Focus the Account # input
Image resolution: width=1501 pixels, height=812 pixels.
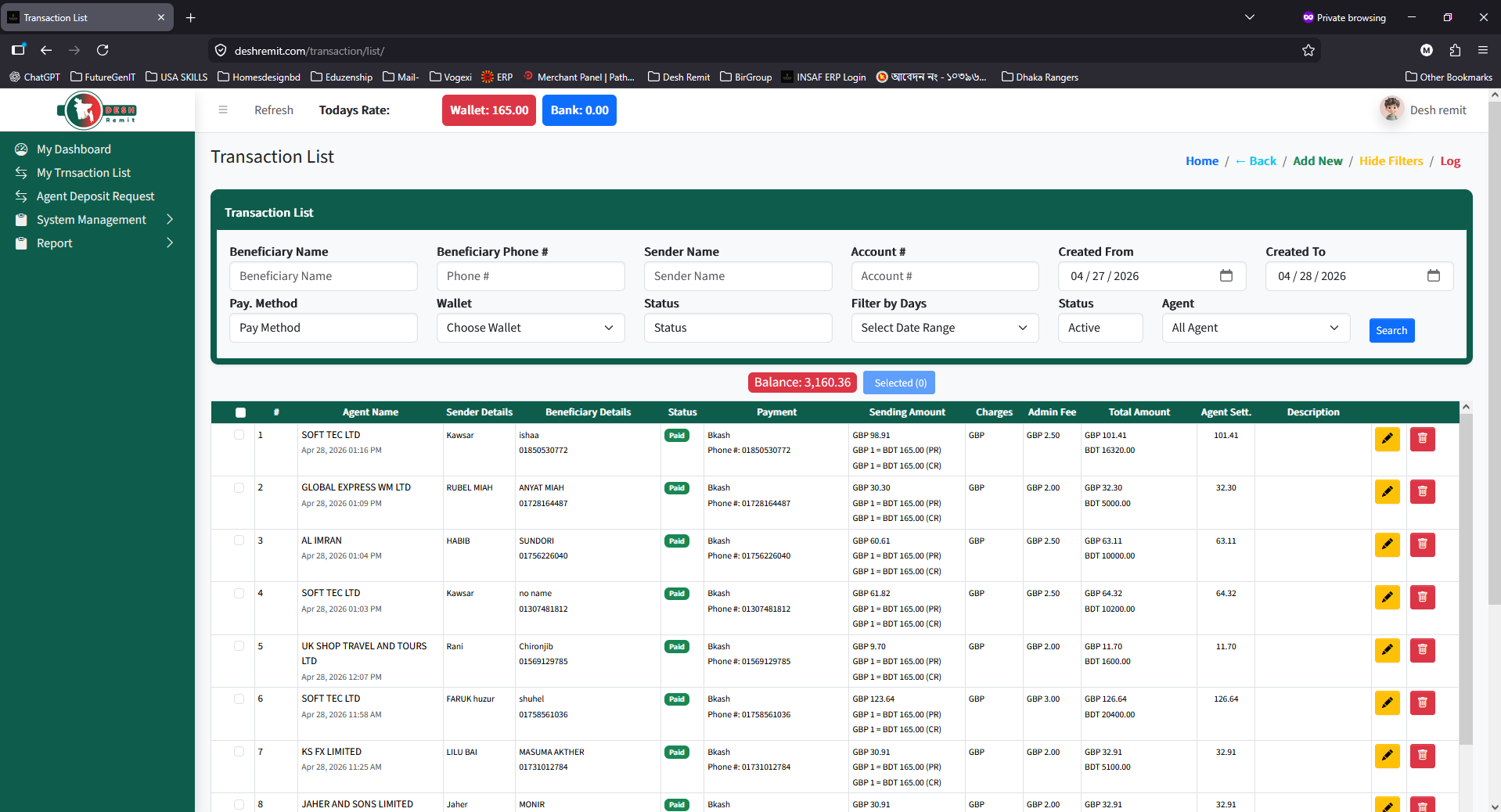click(945, 276)
